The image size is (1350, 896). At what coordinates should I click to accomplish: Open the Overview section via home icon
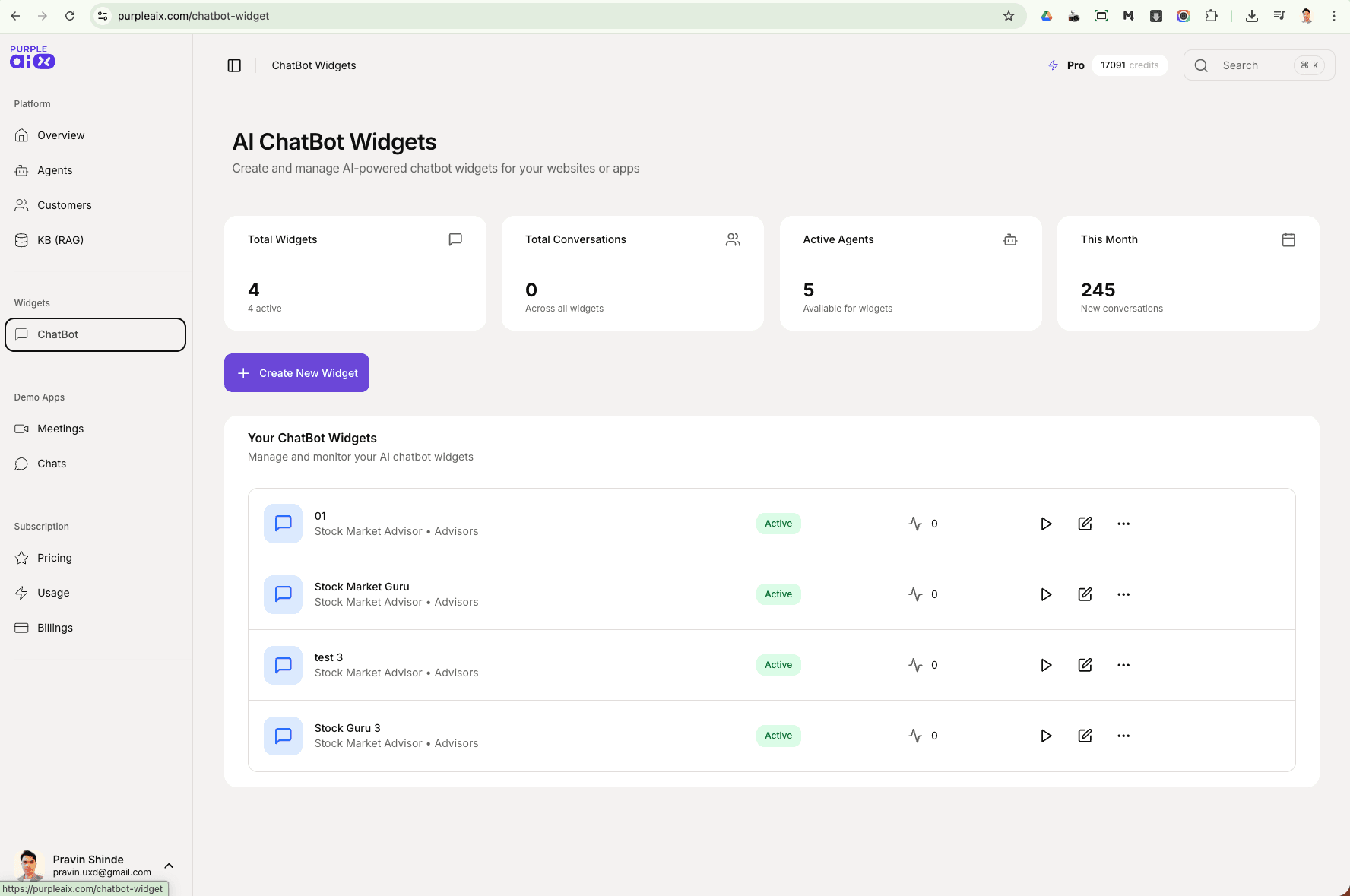pyautogui.click(x=21, y=135)
